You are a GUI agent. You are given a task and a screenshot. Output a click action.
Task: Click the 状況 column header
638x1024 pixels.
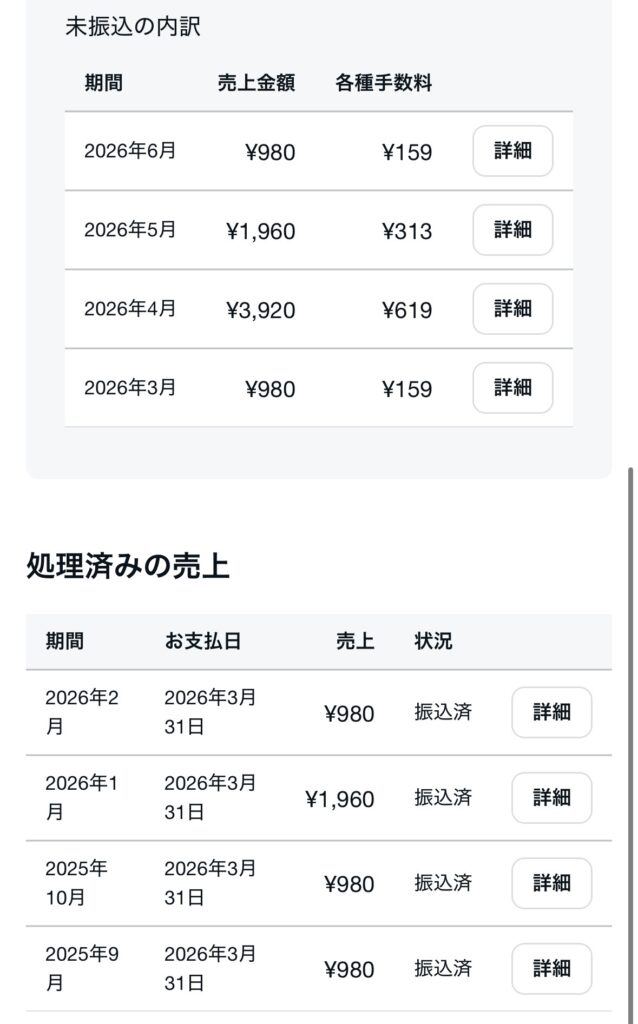coord(433,641)
